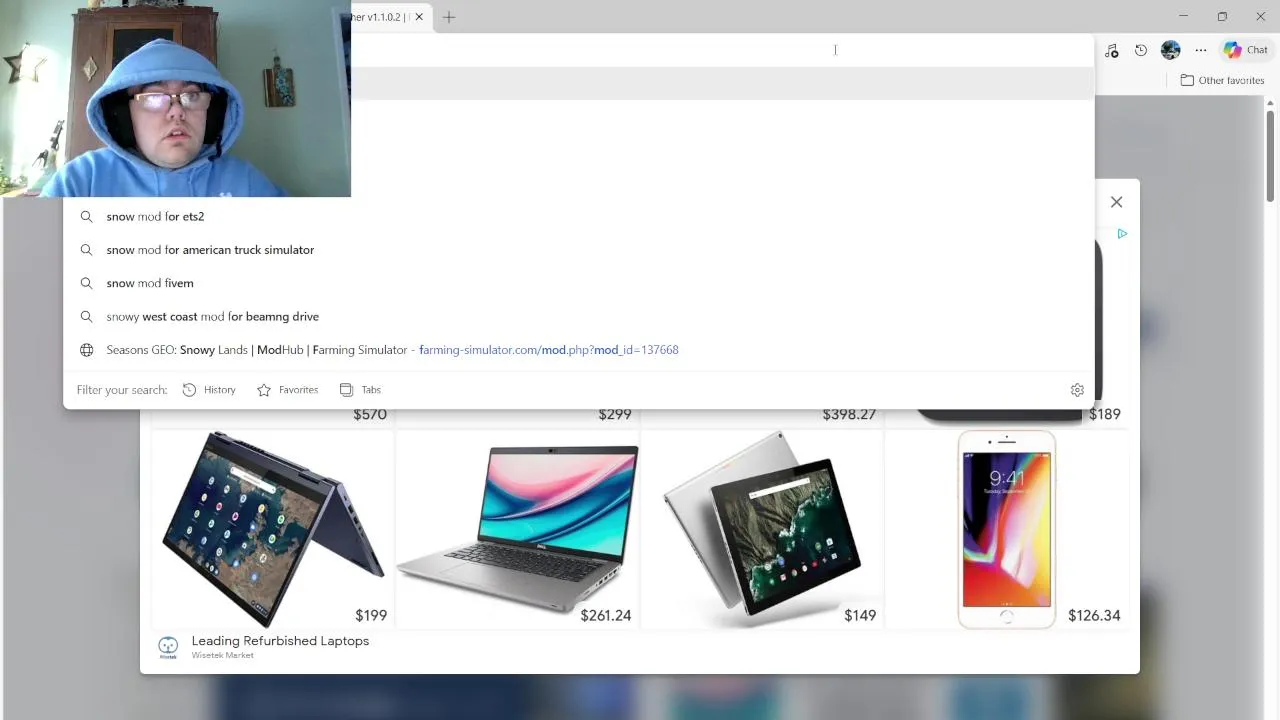Open the media control music icon
Screen dimensions: 1280x720
(x=1111, y=50)
